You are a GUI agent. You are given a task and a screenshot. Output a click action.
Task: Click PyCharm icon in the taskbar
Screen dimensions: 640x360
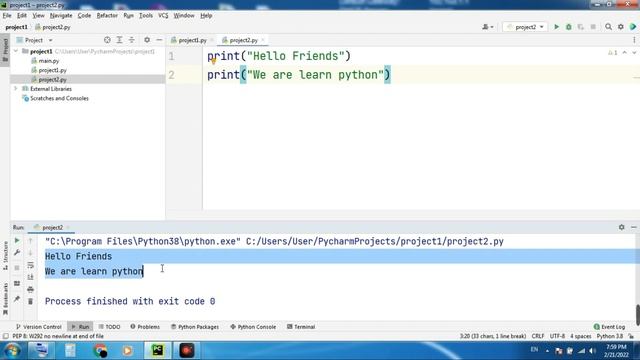pos(158,351)
